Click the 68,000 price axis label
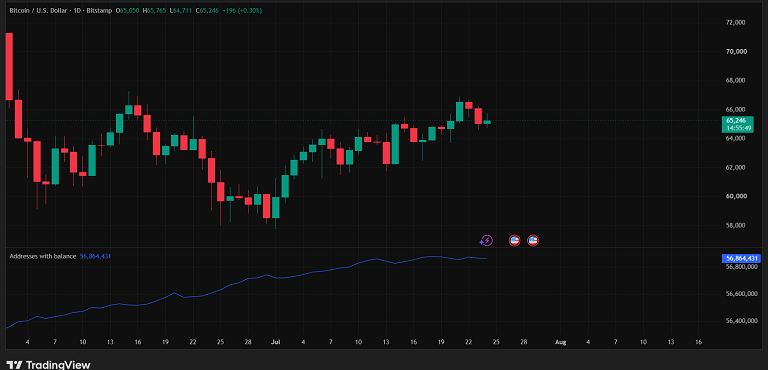Viewport: 768px width, 370px height. 735,80
